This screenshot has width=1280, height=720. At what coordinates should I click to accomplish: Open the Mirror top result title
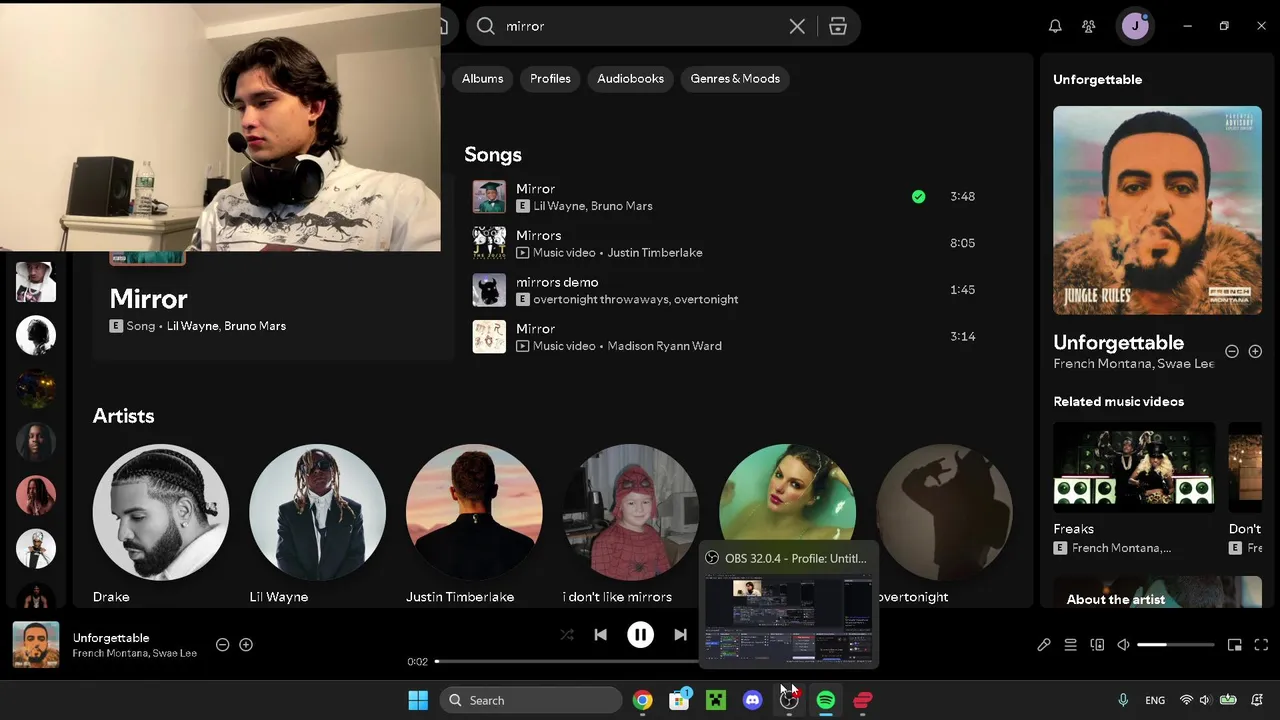pos(148,298)
